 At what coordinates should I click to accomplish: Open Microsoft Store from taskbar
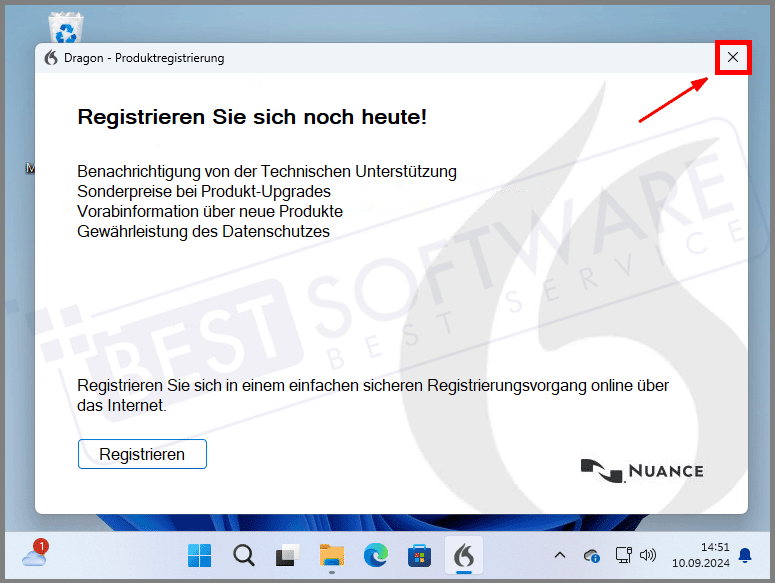click(x=420, y=555)
